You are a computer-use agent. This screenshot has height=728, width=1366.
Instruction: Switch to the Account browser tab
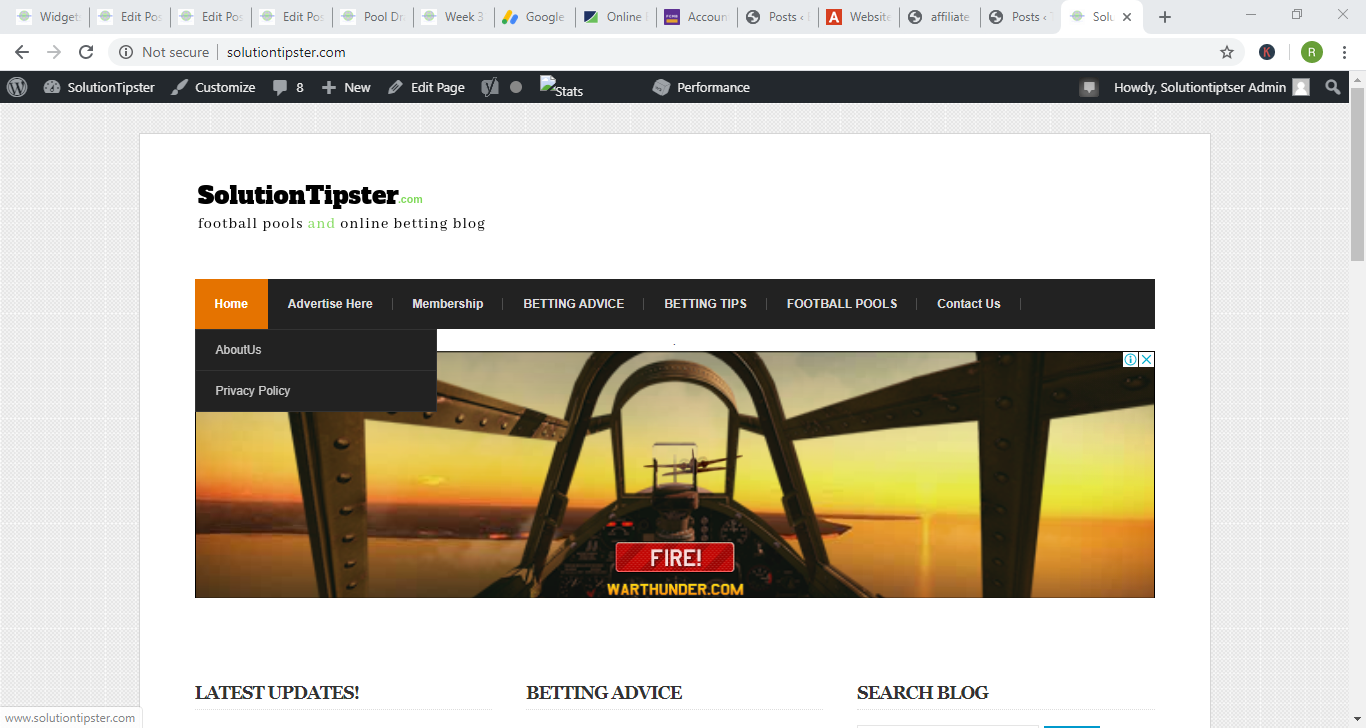click(695, 17)
